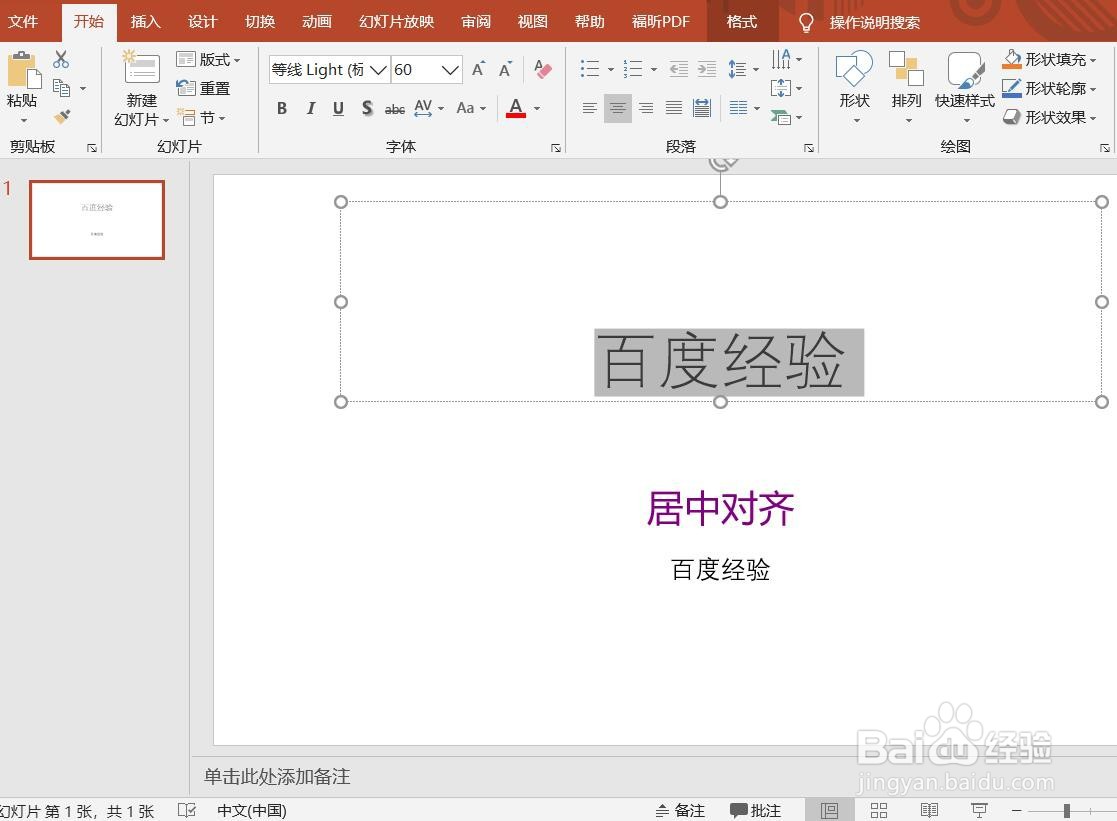The height and width of the screenshot is (821, 1117).
Task: Click the Copy icon in the clipboard group
Action: point(62,88)
